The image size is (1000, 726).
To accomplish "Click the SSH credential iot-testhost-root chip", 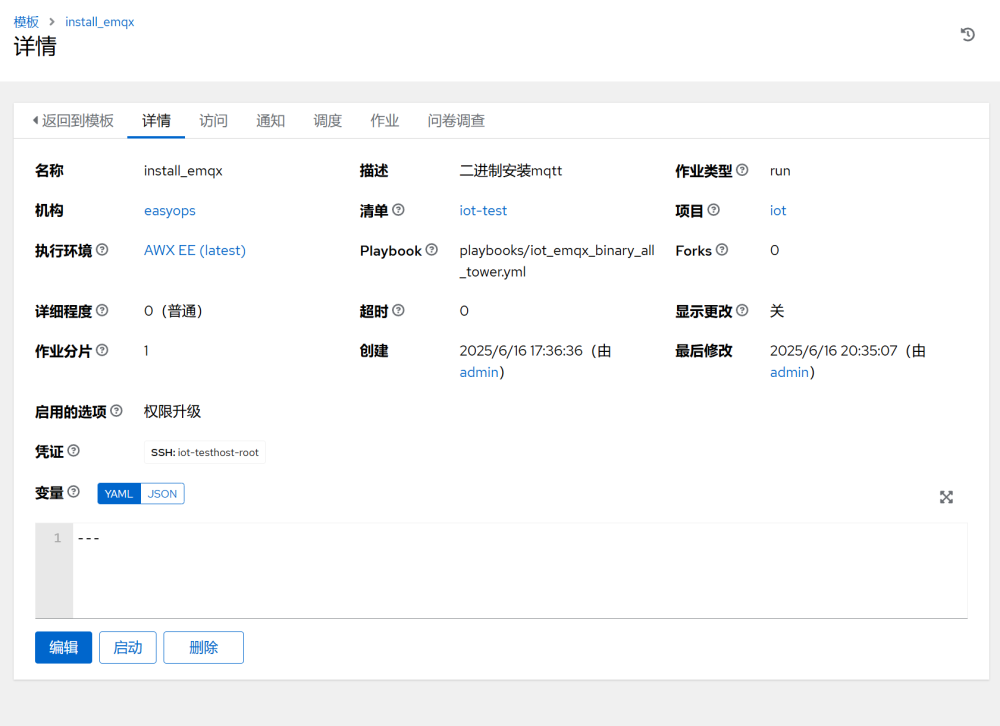I will pos(205,451).
